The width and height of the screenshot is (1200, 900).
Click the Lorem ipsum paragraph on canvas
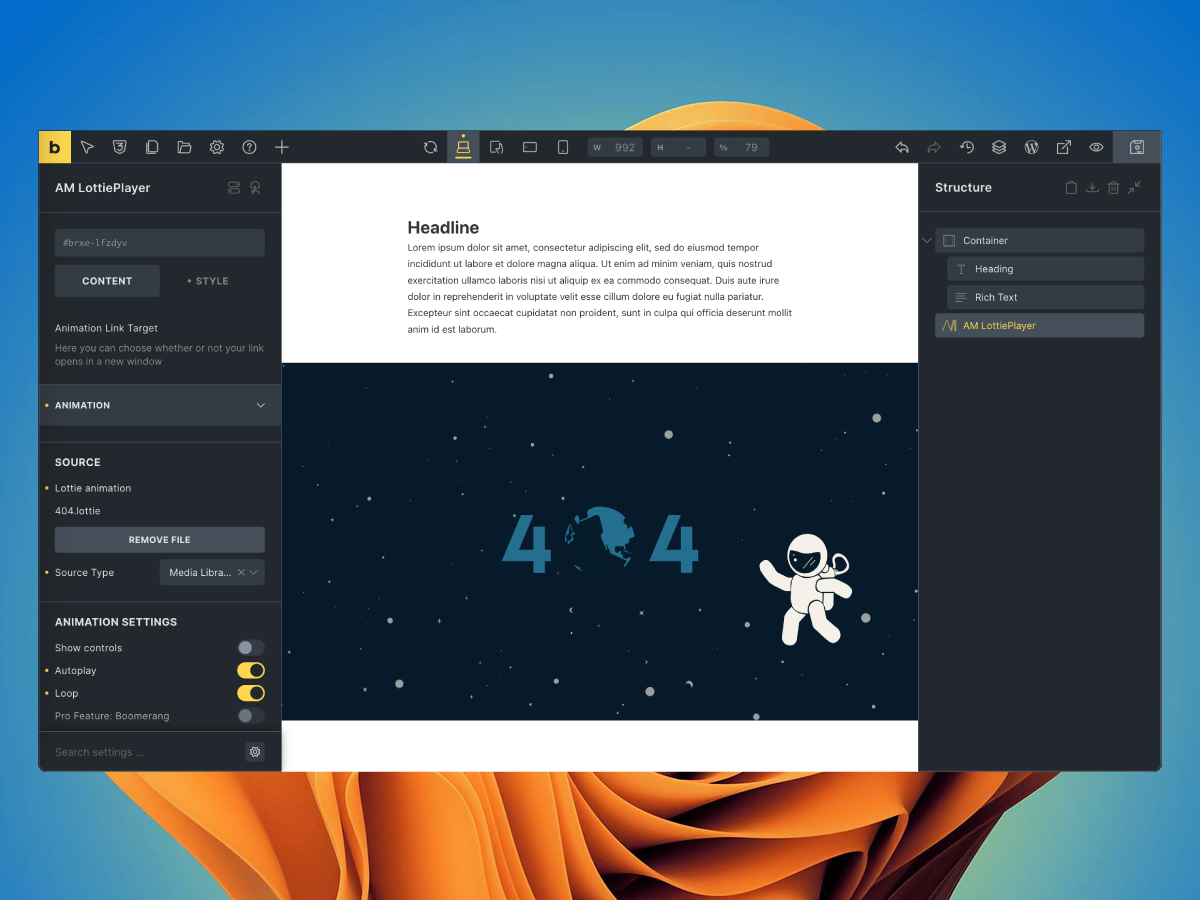coord(600,289)
